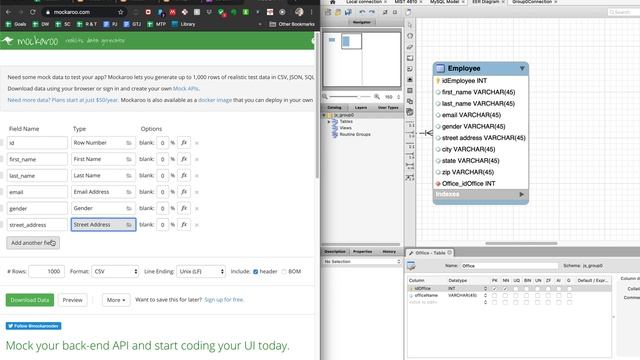Select the new layer tool in diagram toolbar

coord(410,58)
